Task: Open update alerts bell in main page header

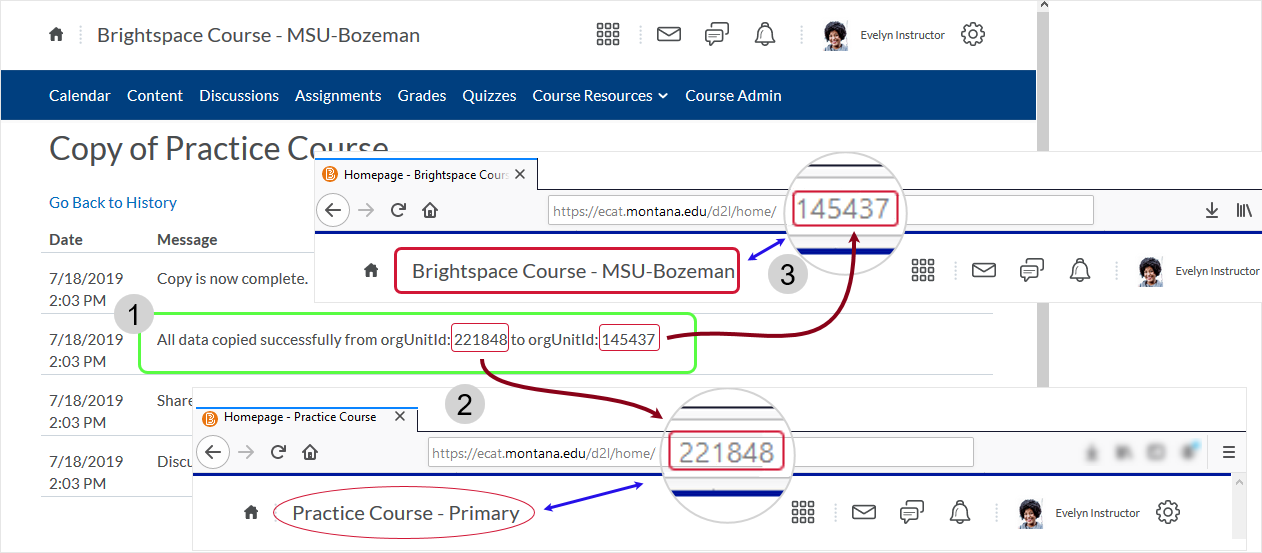Action: tap(765, 35)
